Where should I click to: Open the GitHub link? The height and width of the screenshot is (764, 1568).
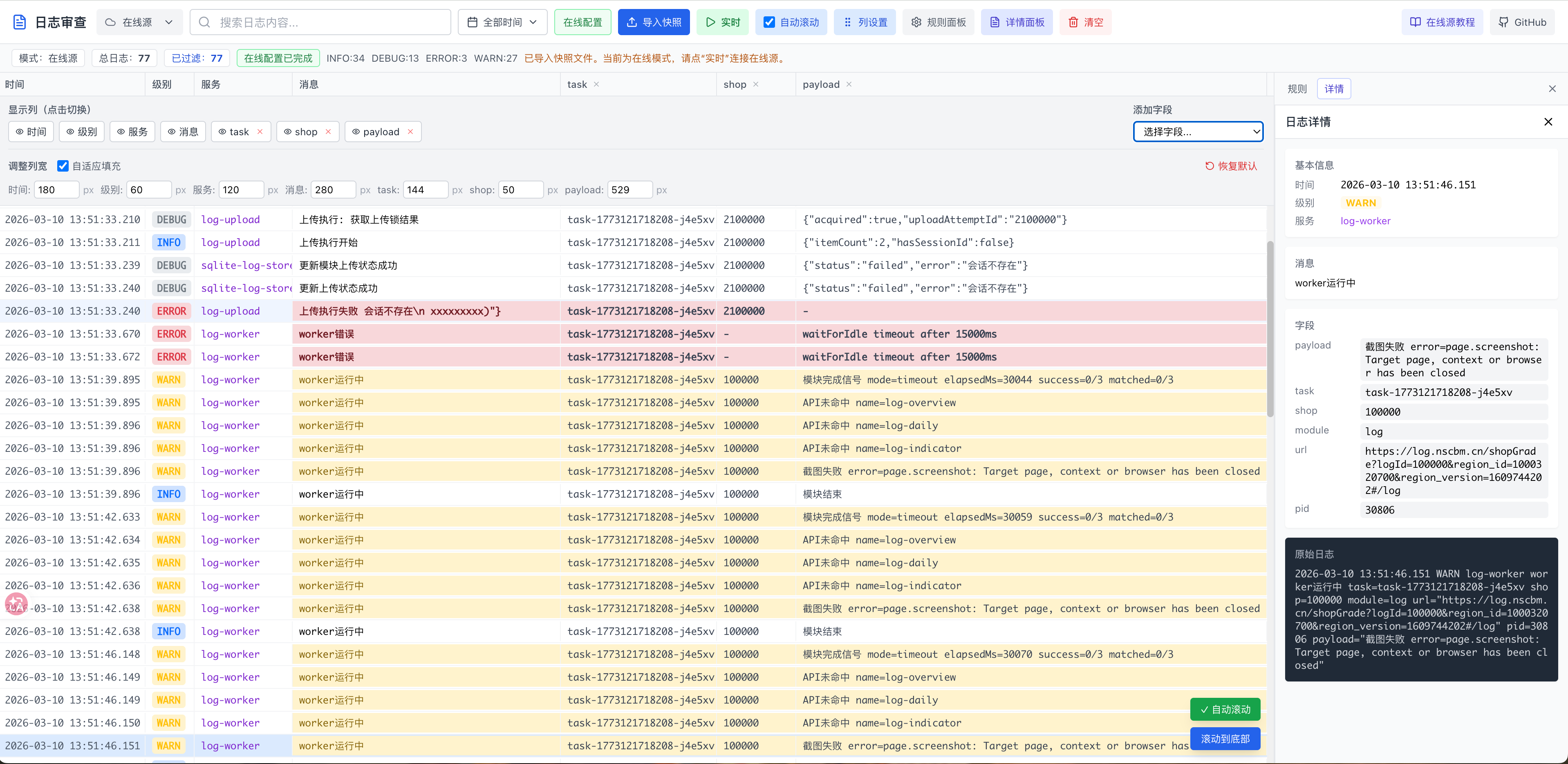[x=1522, y=22]
